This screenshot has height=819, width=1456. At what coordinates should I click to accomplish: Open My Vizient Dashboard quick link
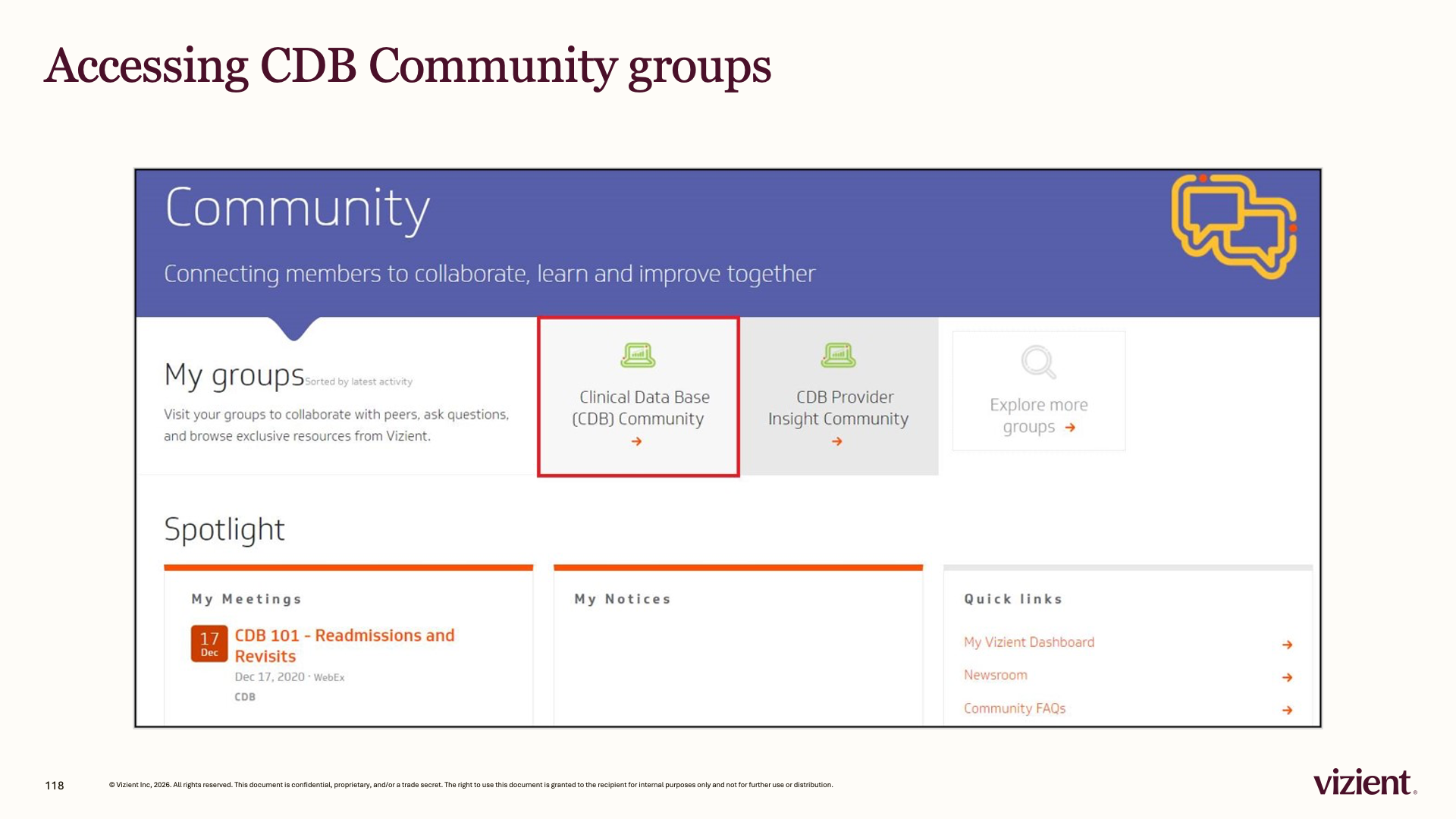click(1029, 642)
